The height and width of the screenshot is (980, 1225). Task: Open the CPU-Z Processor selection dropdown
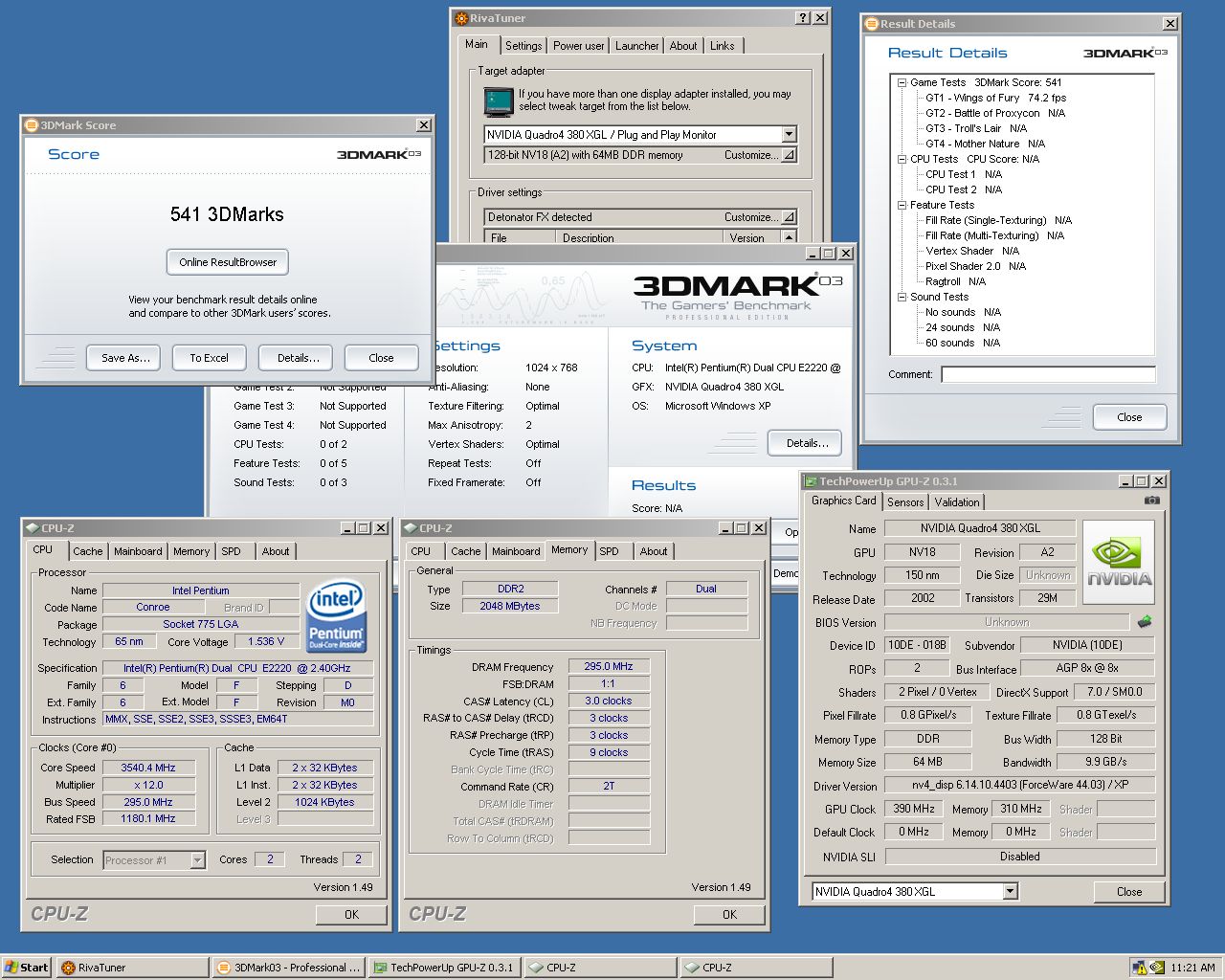coord(197,860)
